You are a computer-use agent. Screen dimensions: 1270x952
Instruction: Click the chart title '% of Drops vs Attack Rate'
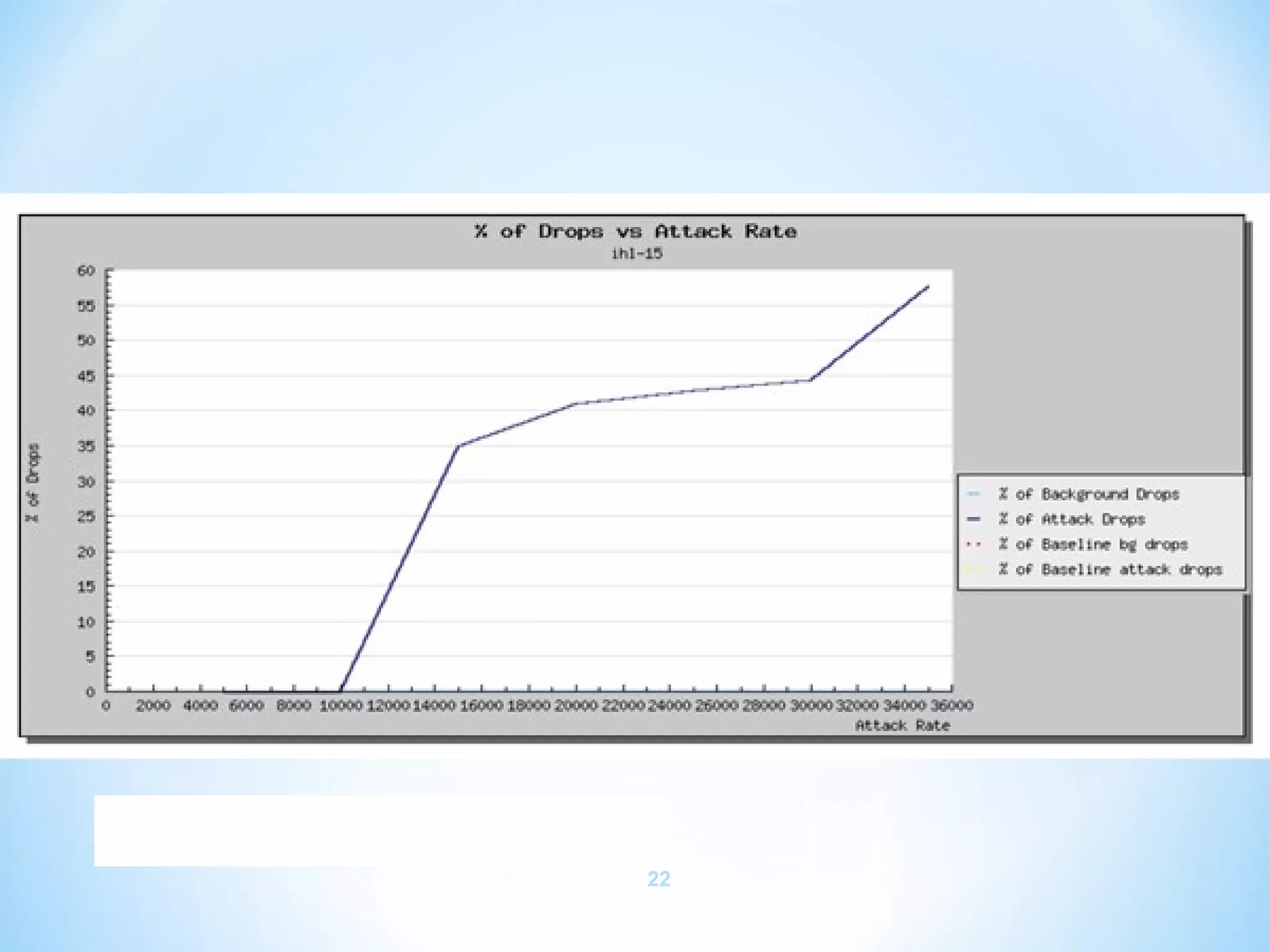636,232
